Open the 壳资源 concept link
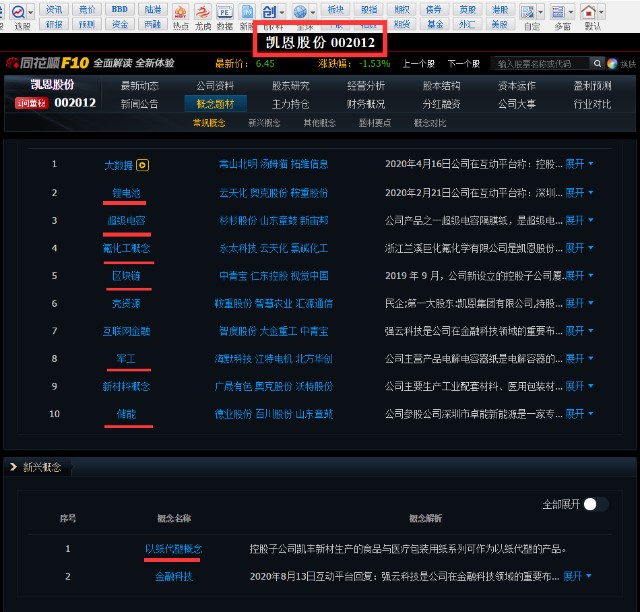 [x=126, y=303]
